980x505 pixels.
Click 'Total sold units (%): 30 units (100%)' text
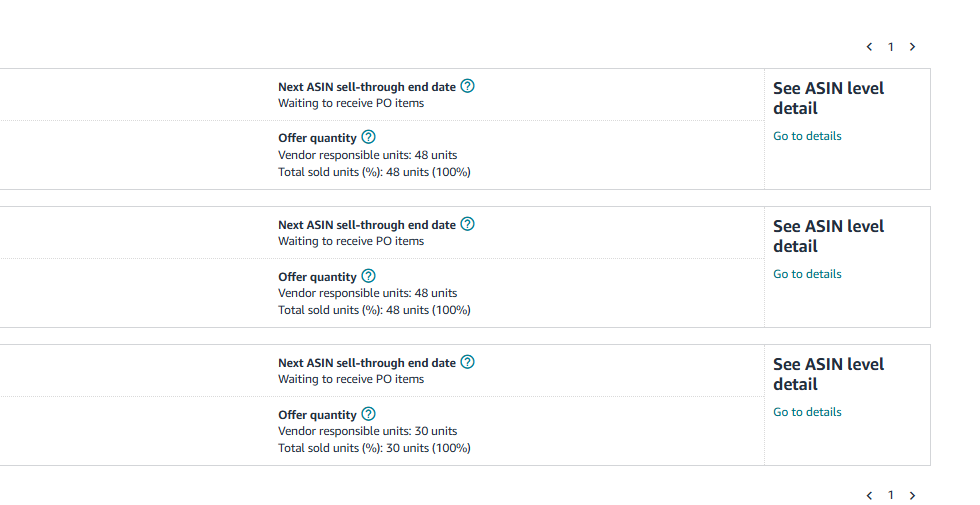374,448
